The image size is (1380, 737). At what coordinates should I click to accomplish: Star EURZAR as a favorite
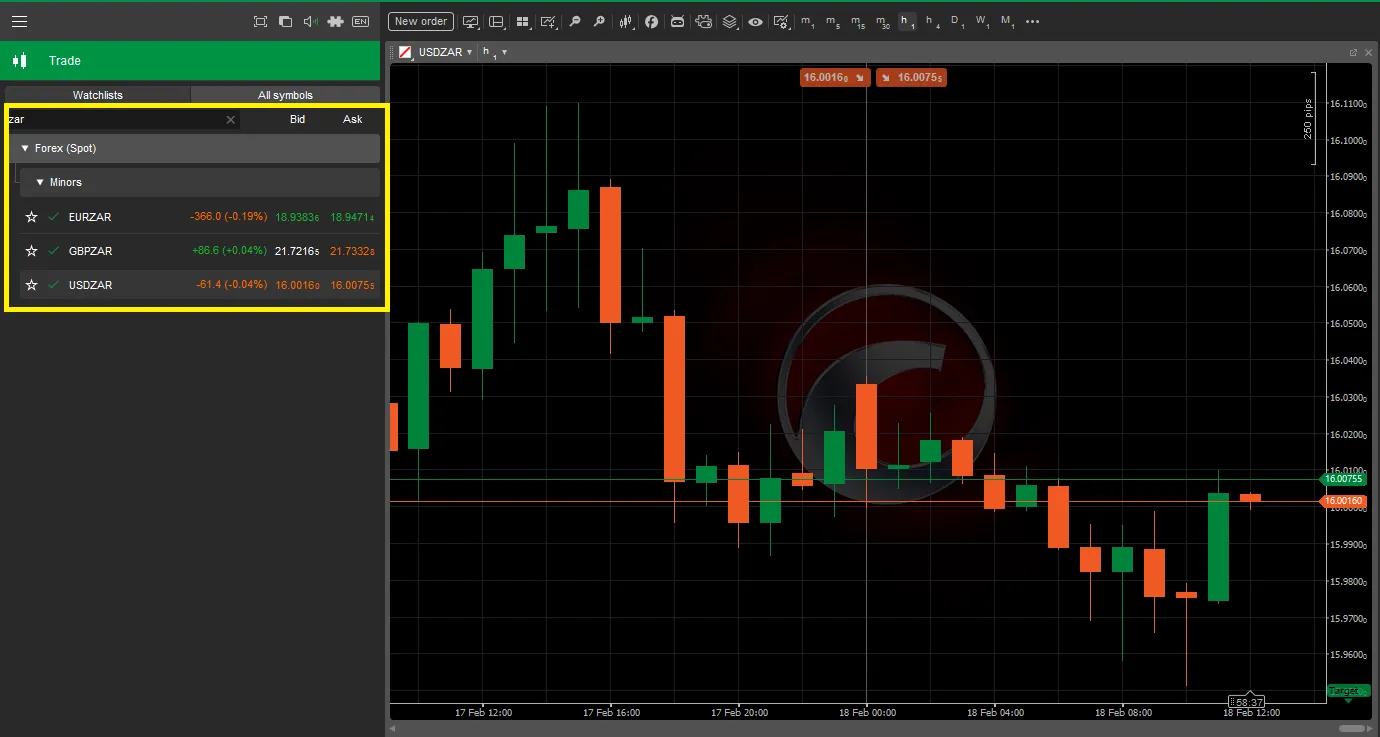coord(31,217)
